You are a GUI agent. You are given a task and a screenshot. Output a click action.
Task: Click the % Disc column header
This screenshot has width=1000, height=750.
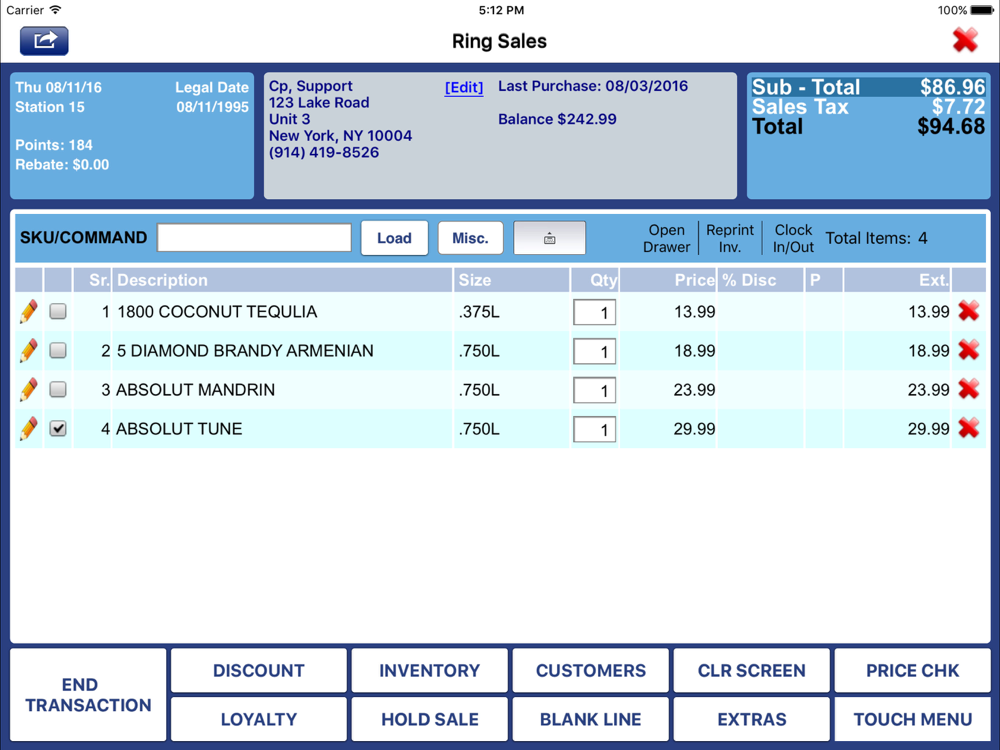(x=760, y=280)
